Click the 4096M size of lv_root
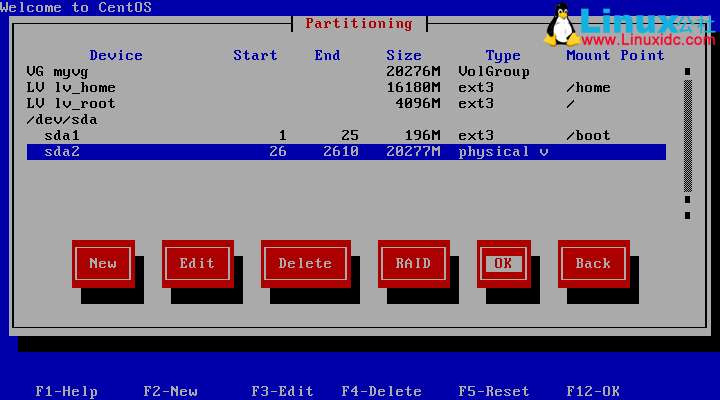The height and width of the screenshot is (400, 720). coord(418,104)
